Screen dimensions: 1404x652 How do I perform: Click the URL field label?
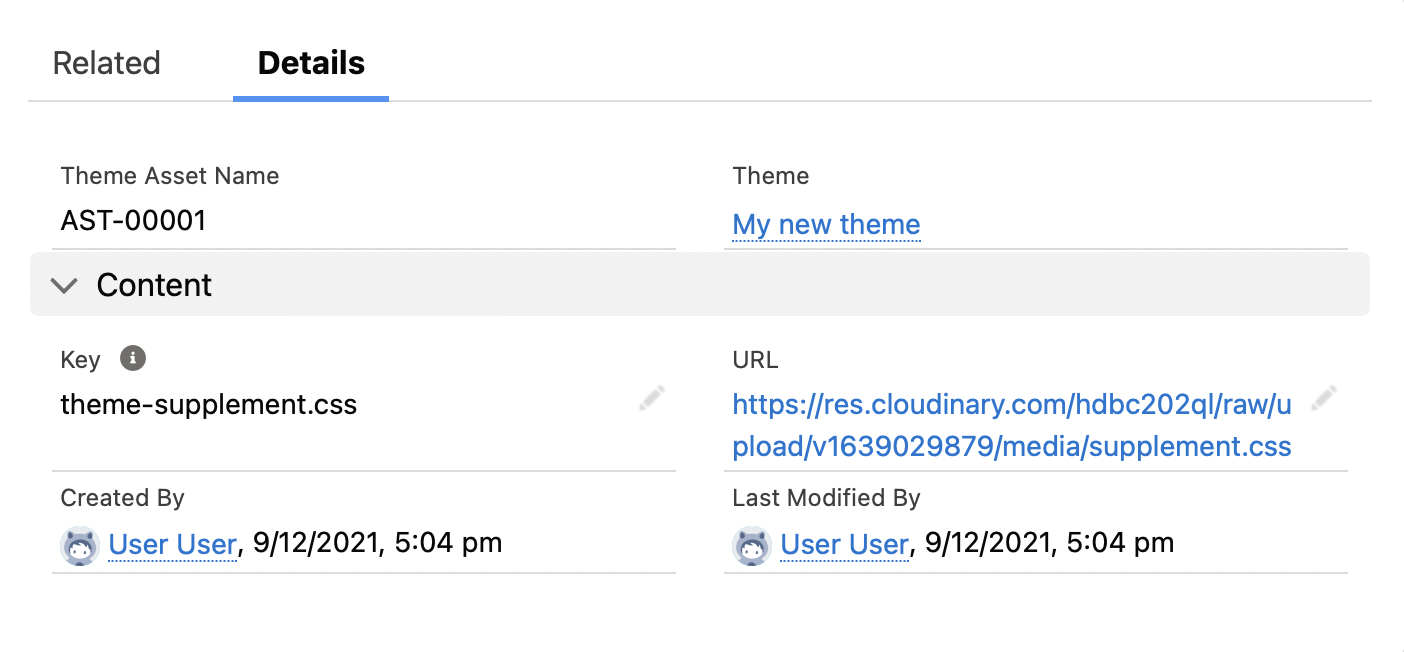[x=755, y=360]
